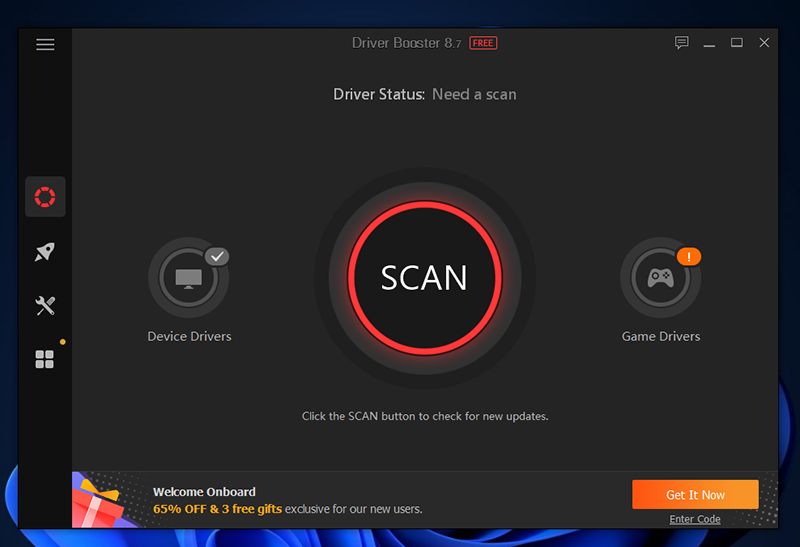Open the Enter Code link
Viewport: 800px width, 547px height.
(695, 519)
